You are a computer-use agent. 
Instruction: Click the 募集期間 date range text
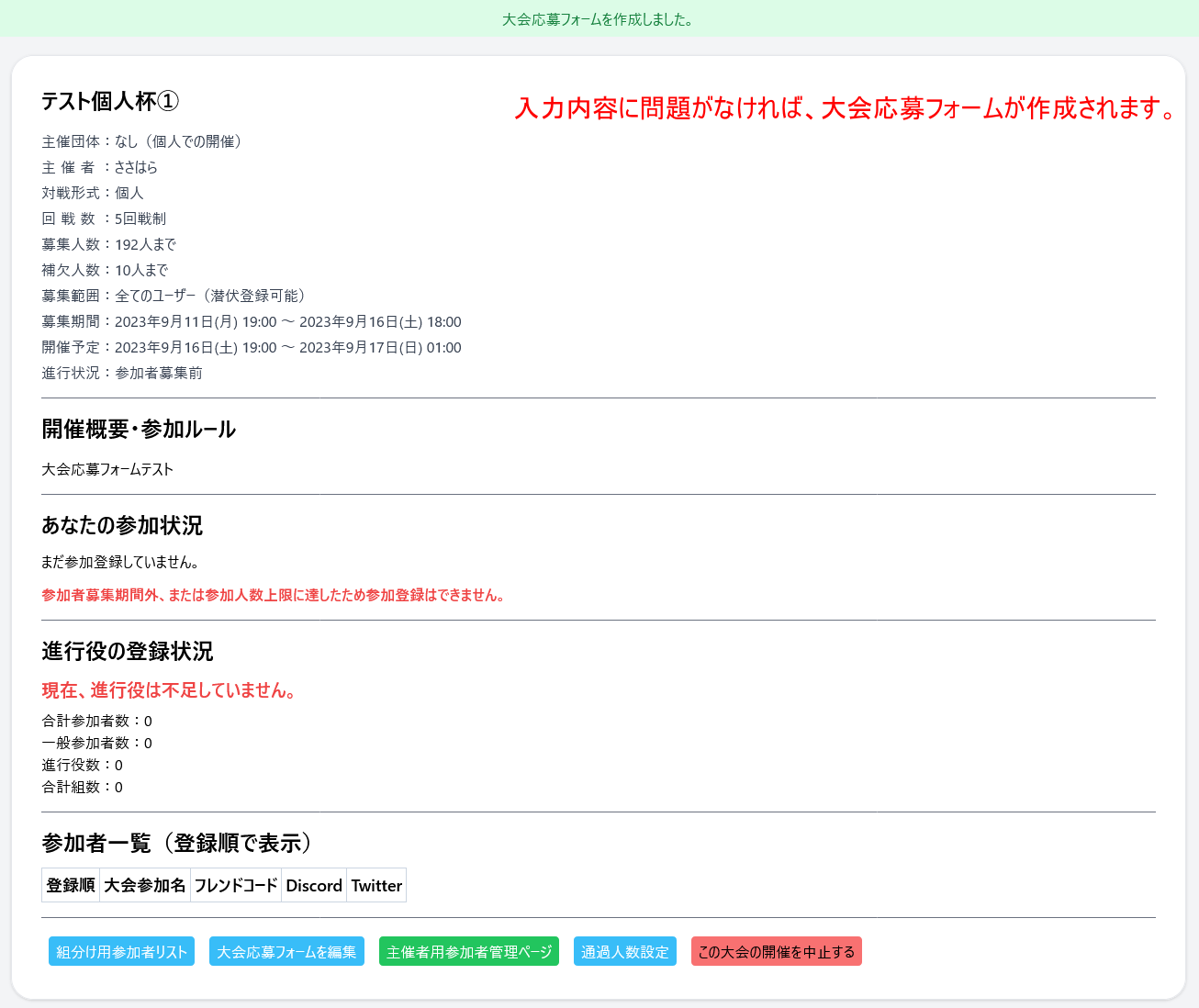tap(251, 321)
